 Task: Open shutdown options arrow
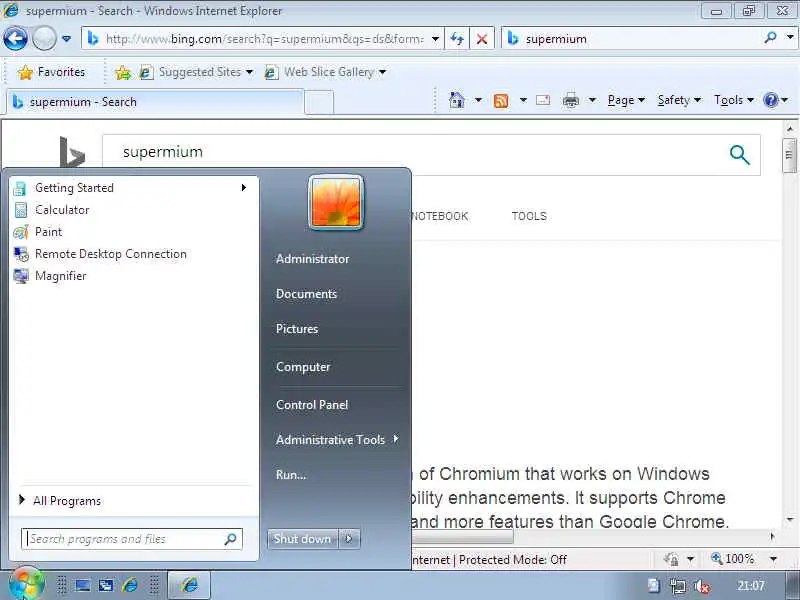pos(349,539)
